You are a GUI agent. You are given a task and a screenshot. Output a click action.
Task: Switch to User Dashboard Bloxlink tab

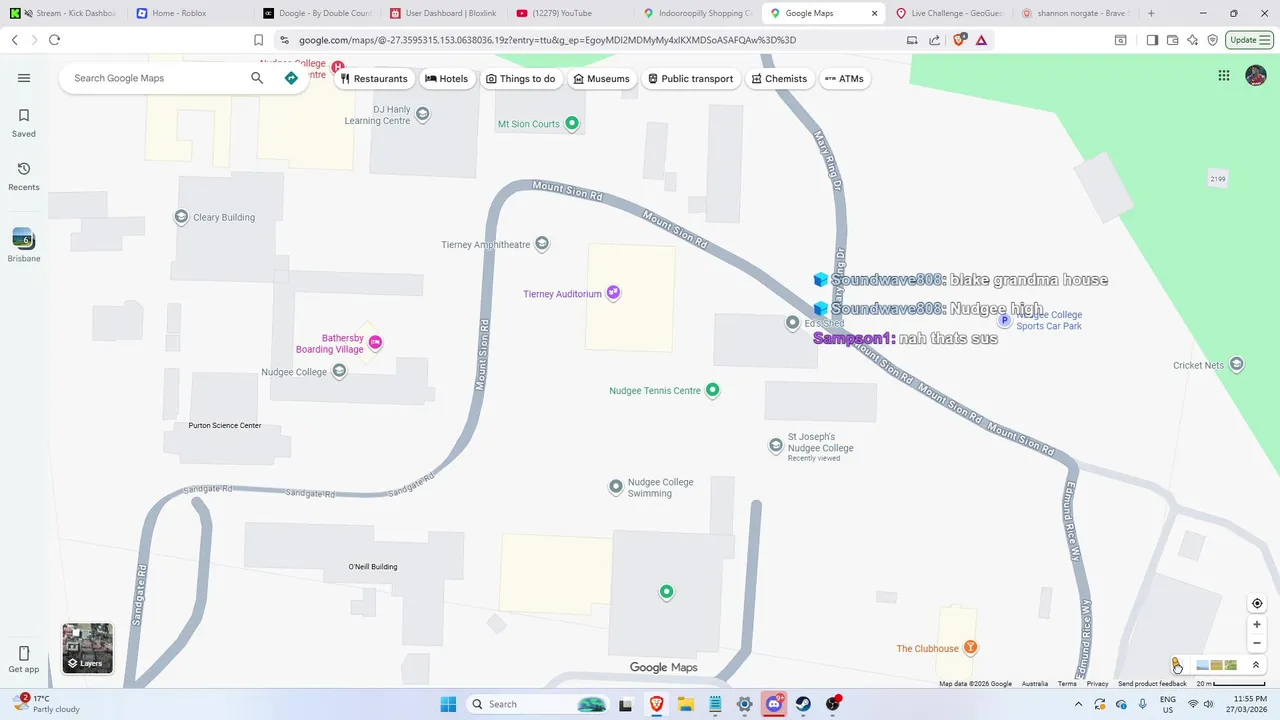(444, 13)
